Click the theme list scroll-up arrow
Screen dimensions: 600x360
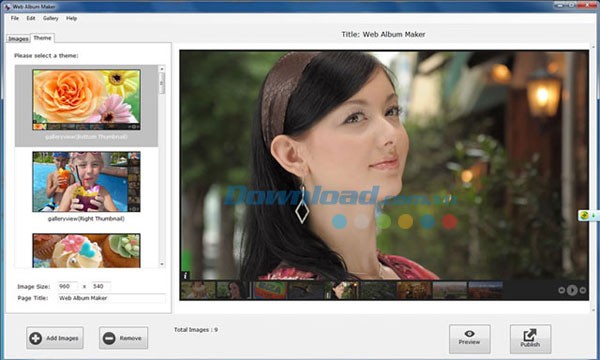[x=162, y=69]
